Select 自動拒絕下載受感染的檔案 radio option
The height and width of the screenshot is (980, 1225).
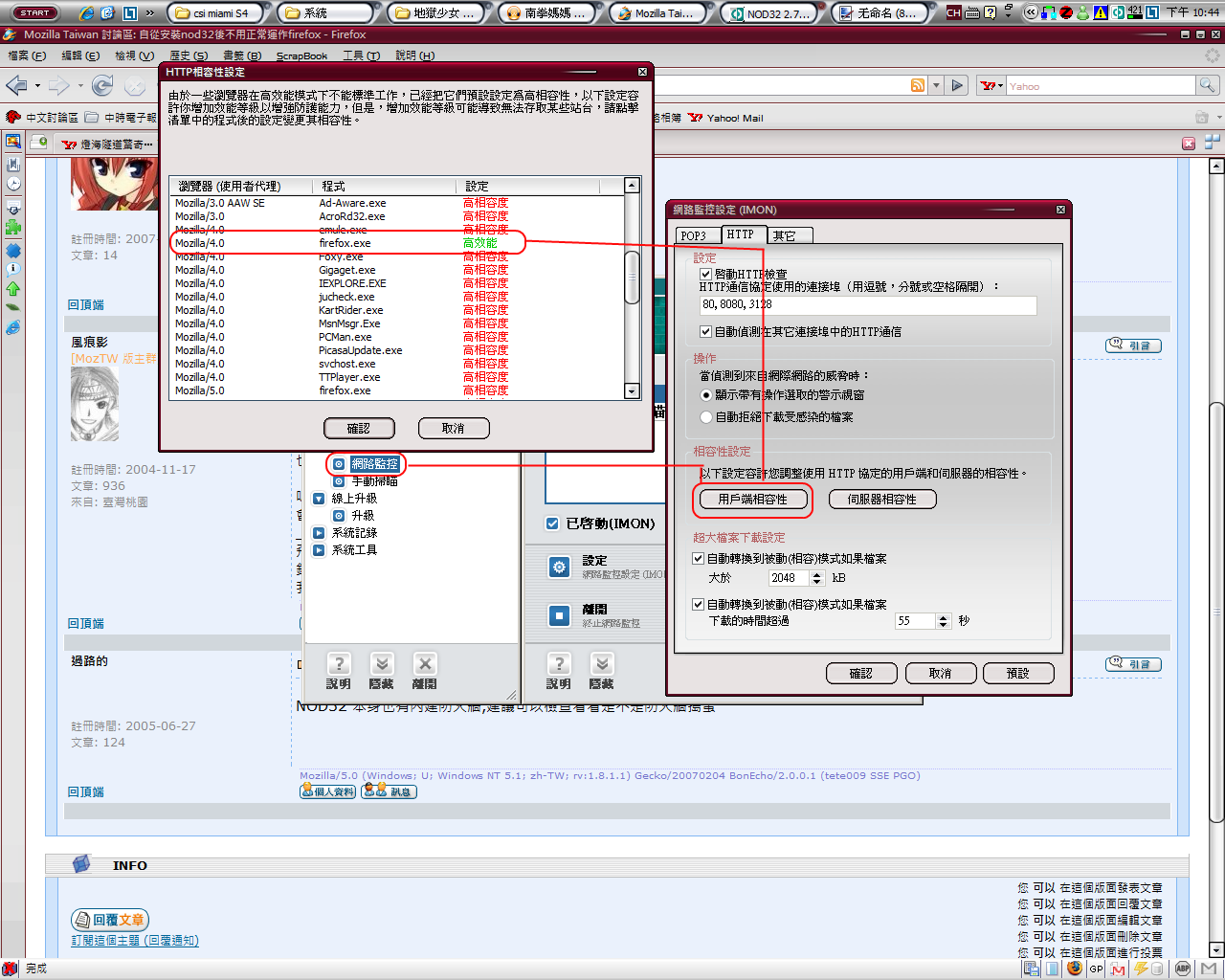pos(706,417)
